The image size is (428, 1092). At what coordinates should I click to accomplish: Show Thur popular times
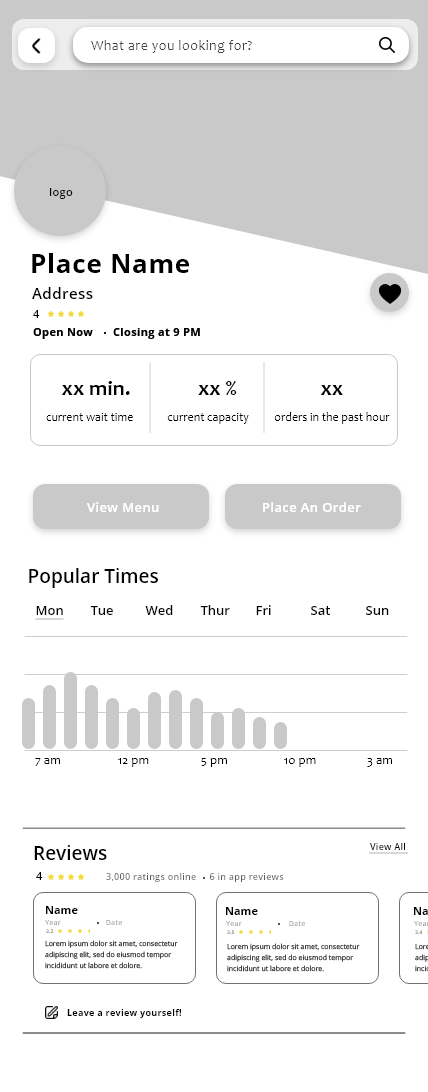tap(215, 610)
